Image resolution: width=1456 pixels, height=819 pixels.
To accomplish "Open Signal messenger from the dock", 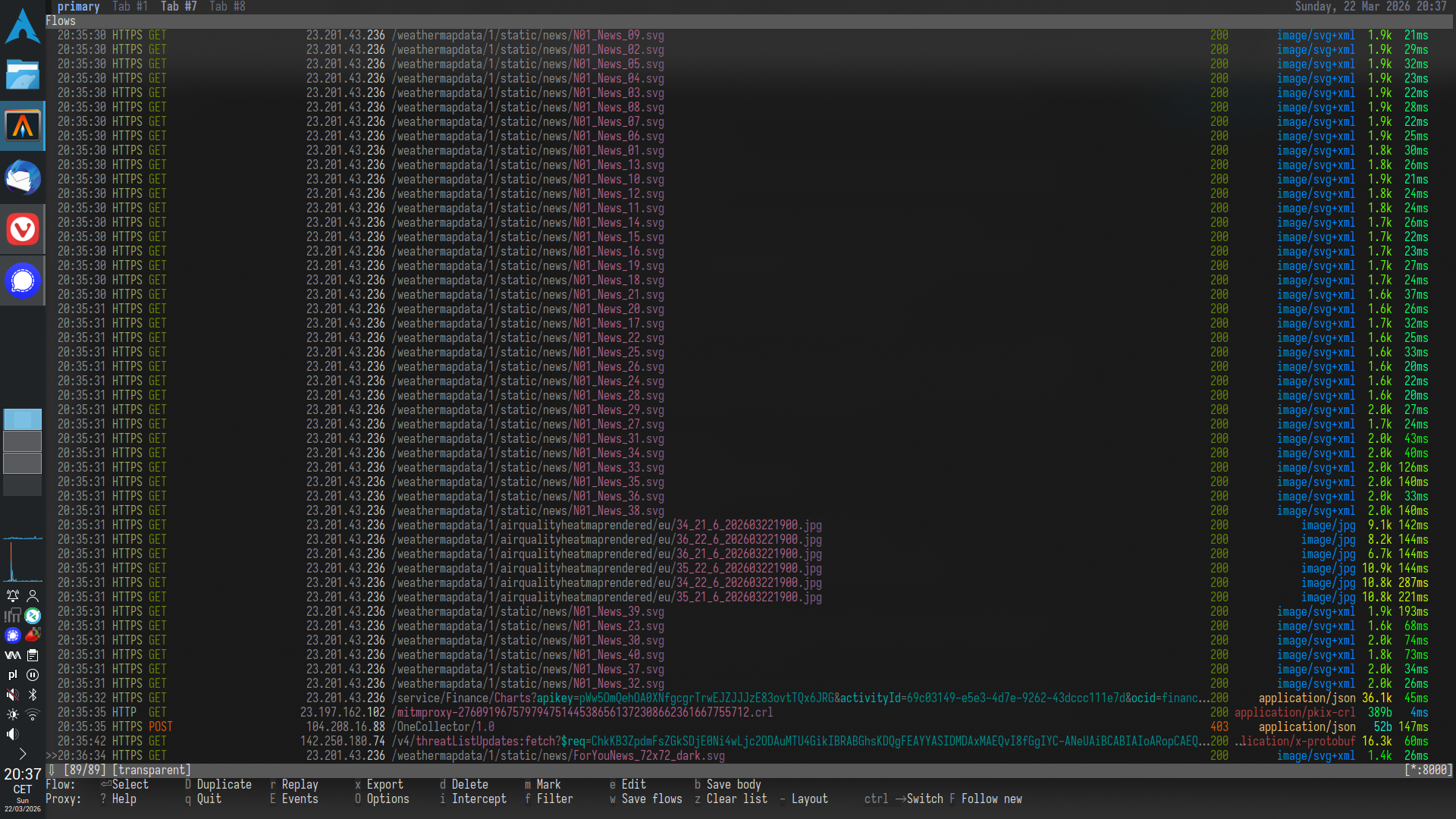I will [x=23, y=281].
